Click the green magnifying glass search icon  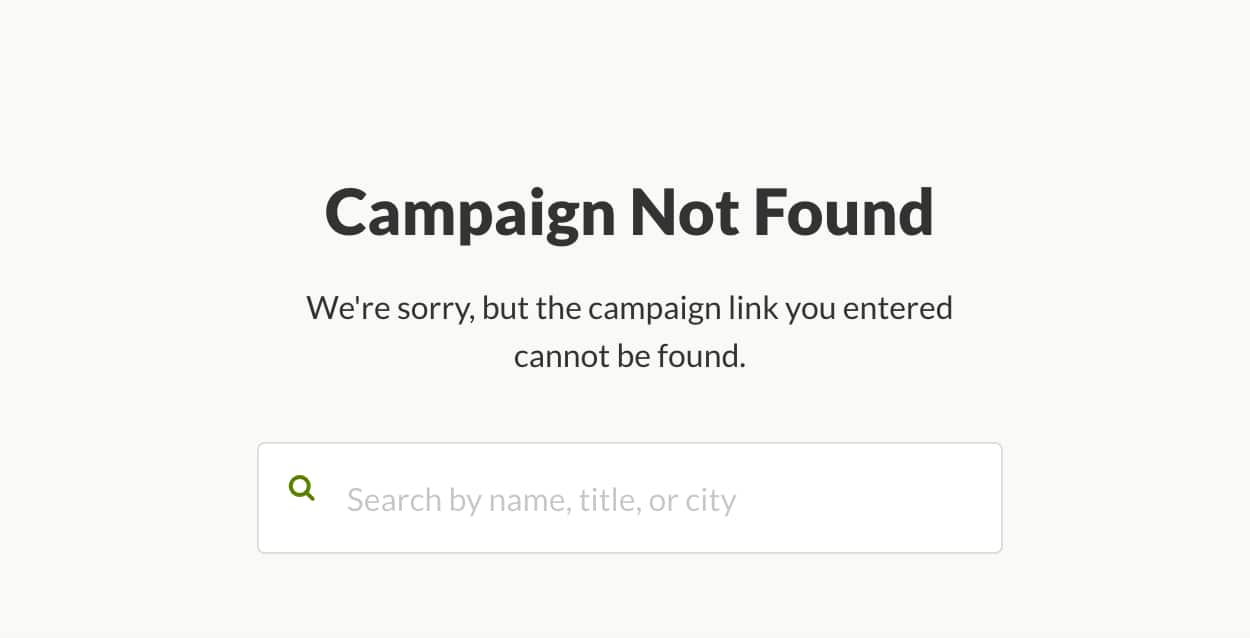point(301,488)
